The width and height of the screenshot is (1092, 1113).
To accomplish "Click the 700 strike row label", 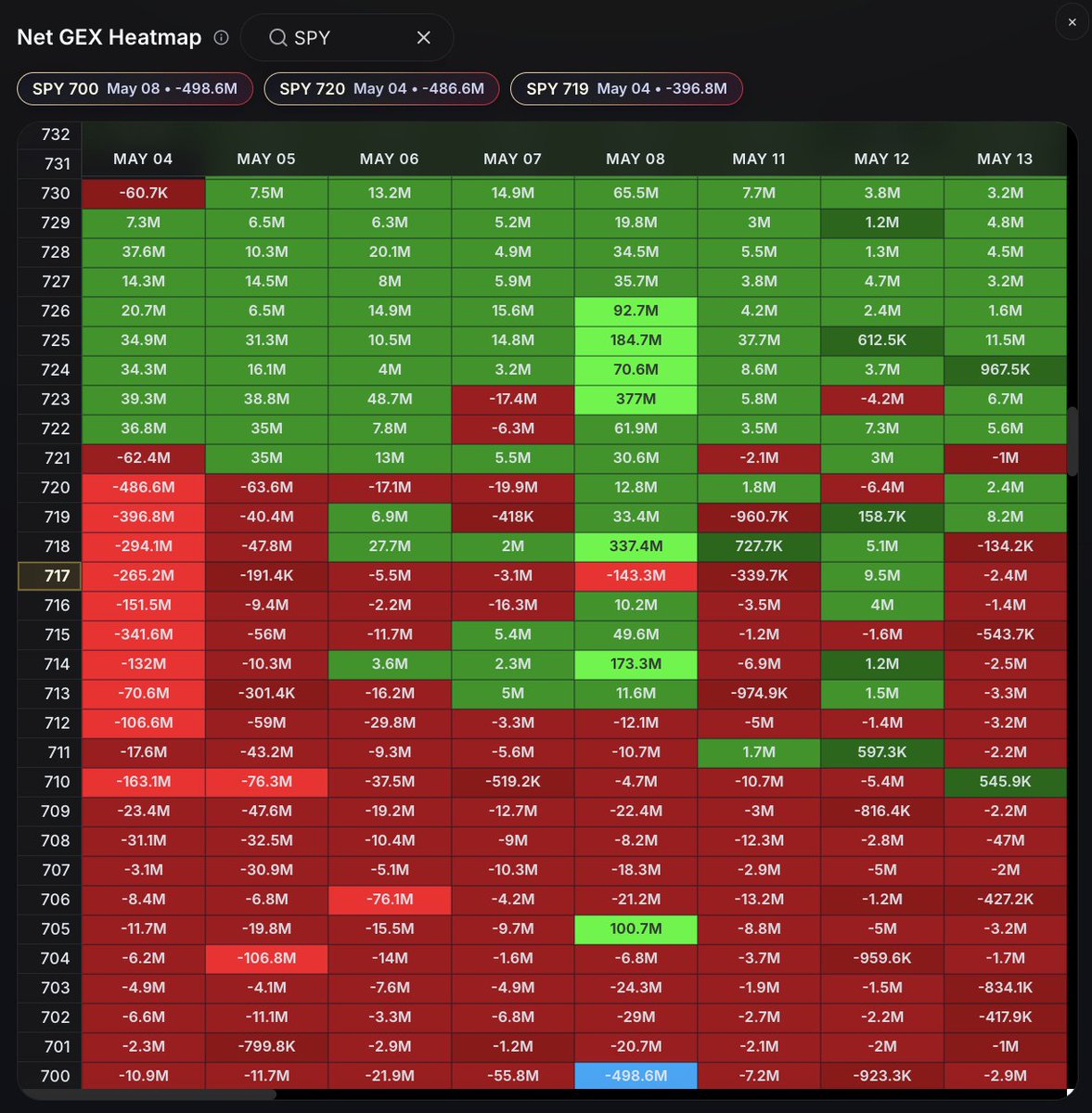I will tap(50, 1076).
